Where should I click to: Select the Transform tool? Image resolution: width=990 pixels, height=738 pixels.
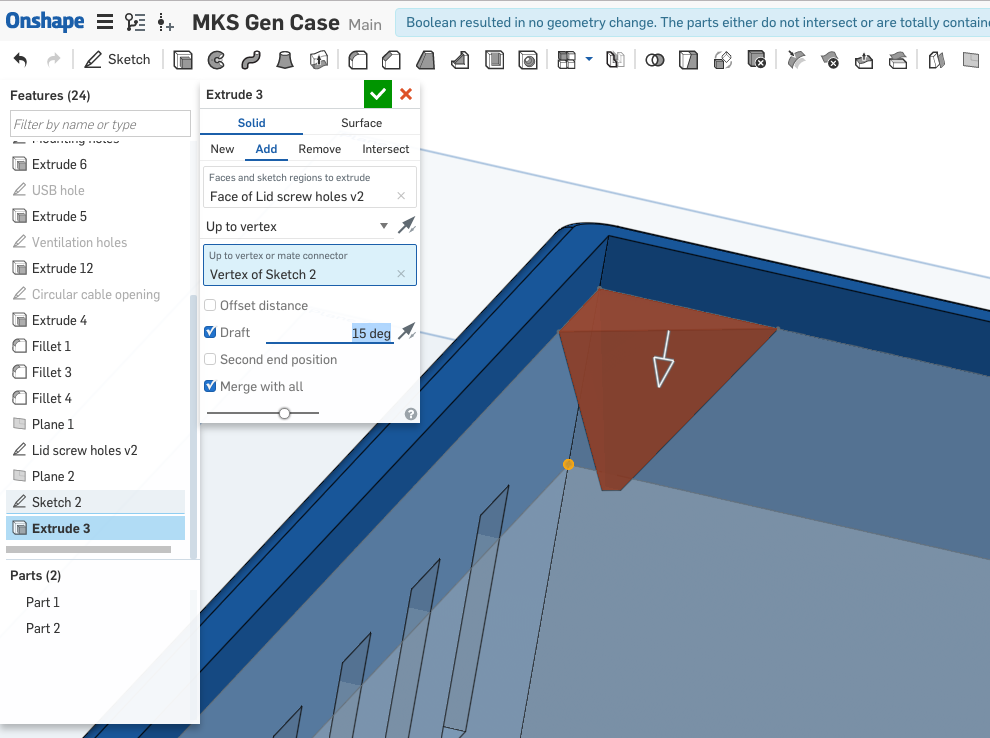click(x=722, y=60)
